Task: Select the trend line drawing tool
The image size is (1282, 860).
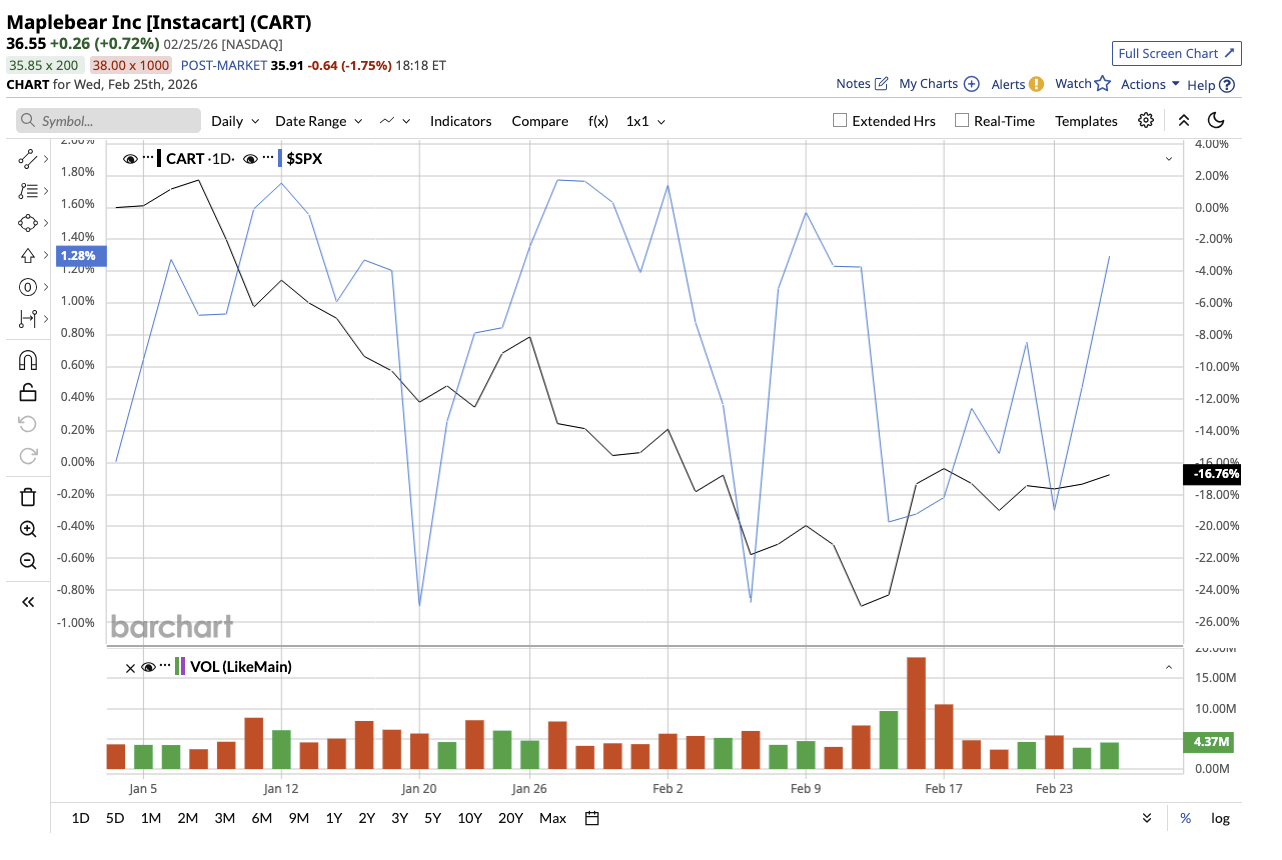Action: (x=28, y=159)
